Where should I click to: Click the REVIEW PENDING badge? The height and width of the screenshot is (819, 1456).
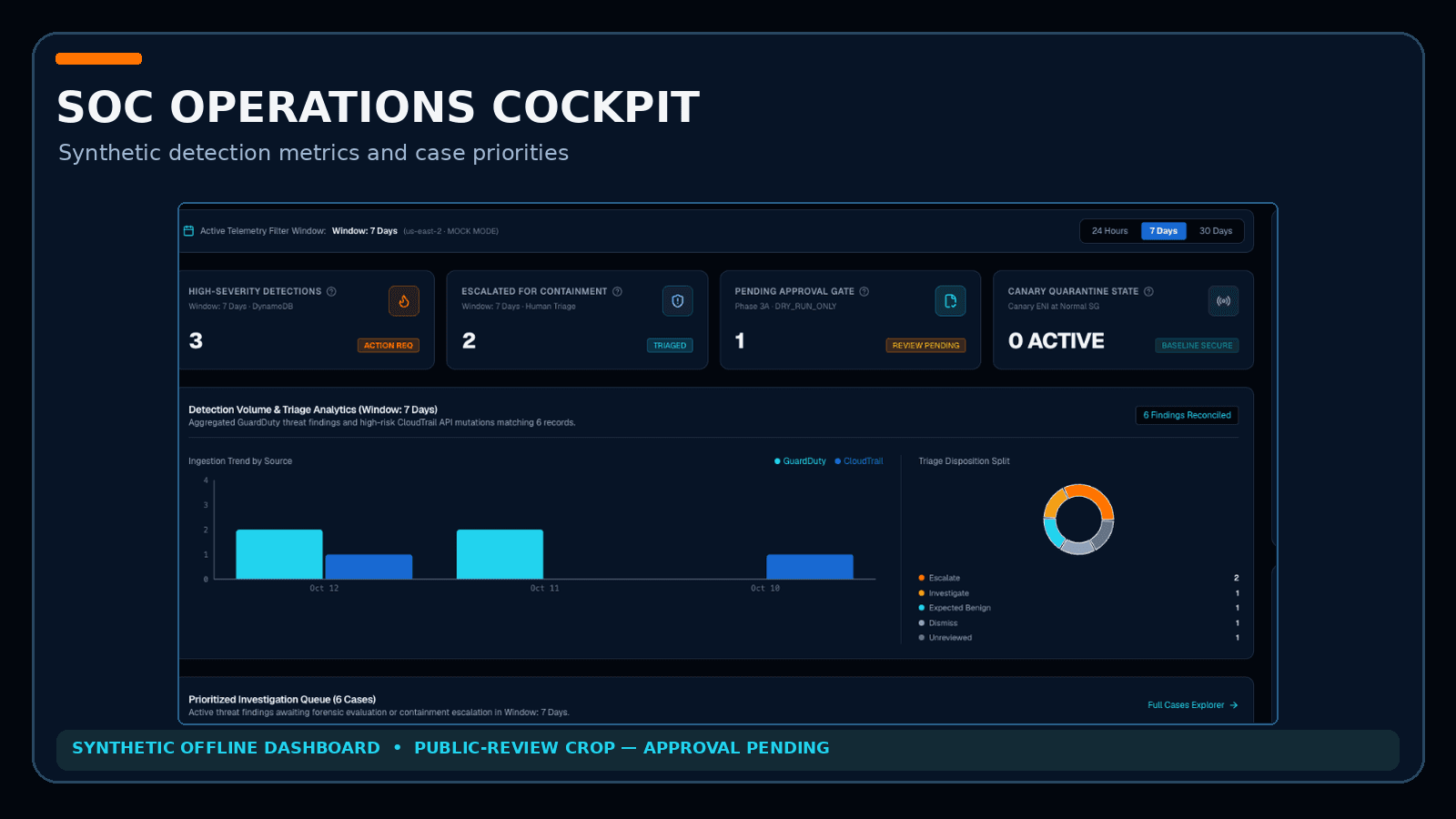click(x=926, y=346)
